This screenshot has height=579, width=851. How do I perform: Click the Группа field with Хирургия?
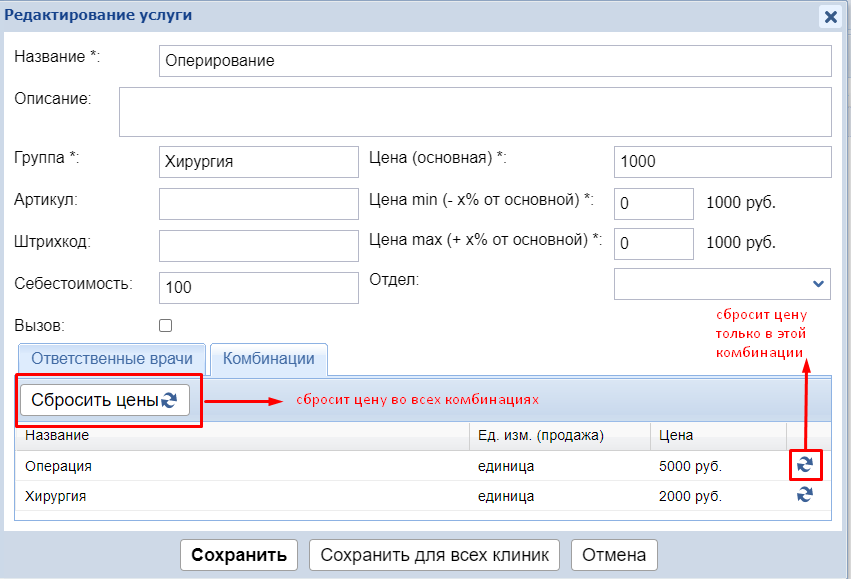pos(258,161)
